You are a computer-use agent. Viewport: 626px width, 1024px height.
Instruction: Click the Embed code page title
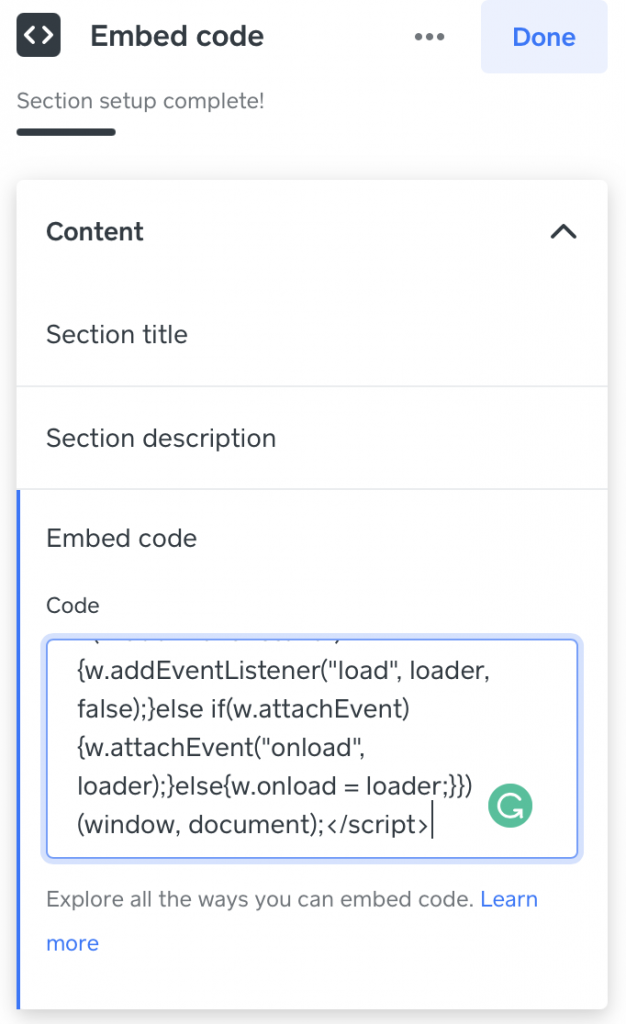177,36
